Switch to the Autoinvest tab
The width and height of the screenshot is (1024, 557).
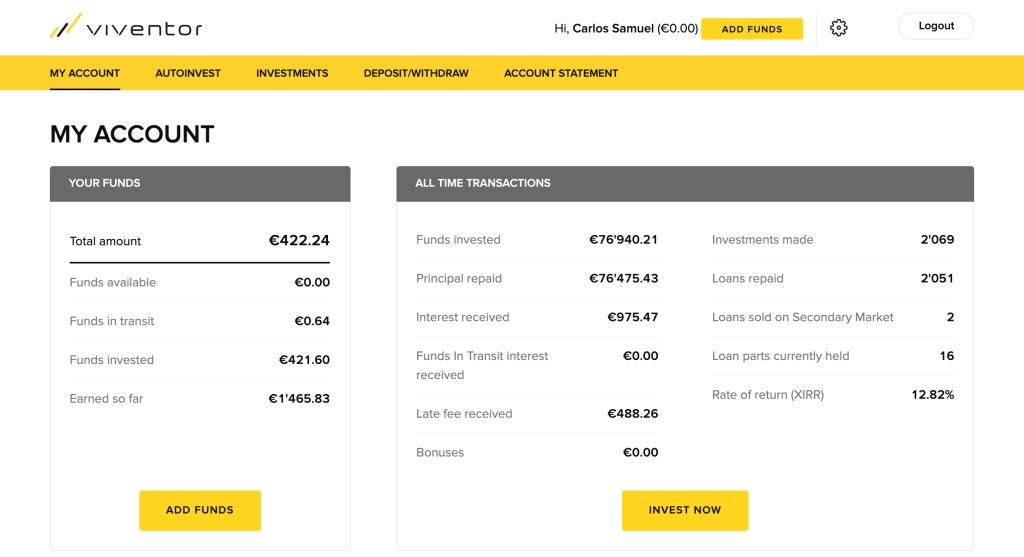[188, 73]
